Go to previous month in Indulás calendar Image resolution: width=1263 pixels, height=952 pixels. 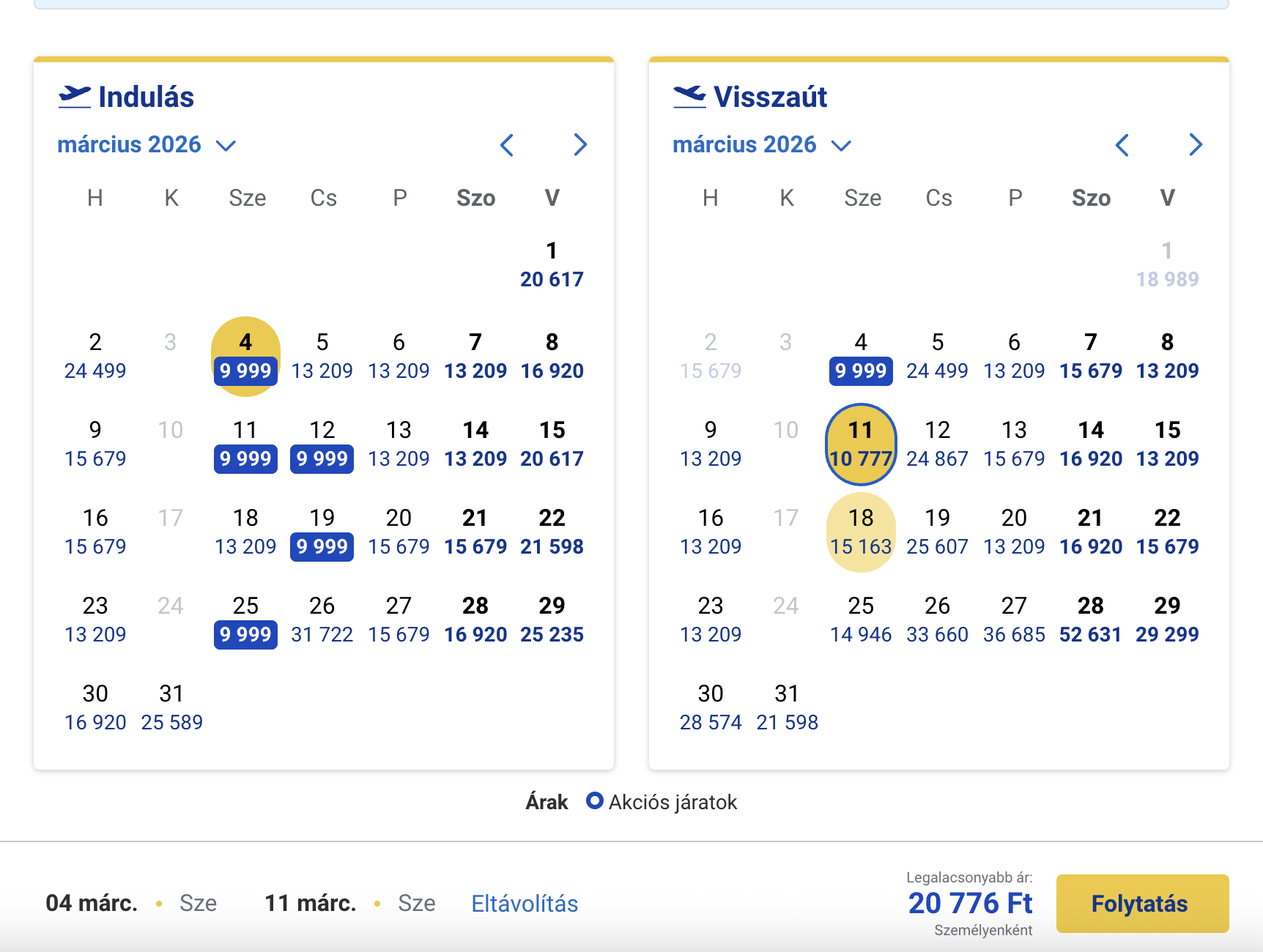coord(507,145)
